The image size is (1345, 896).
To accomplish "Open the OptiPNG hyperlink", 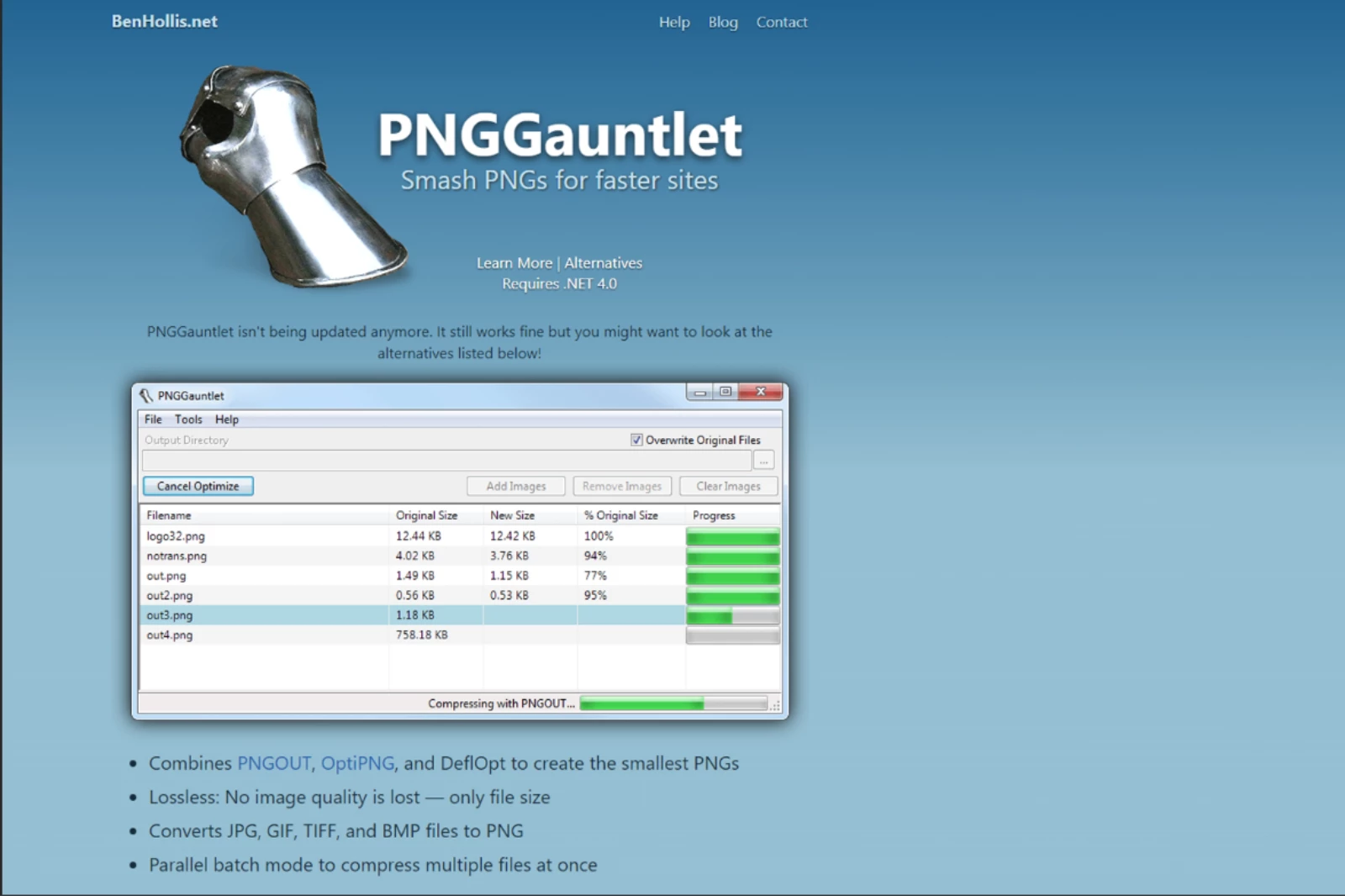I will click(357, 763).
